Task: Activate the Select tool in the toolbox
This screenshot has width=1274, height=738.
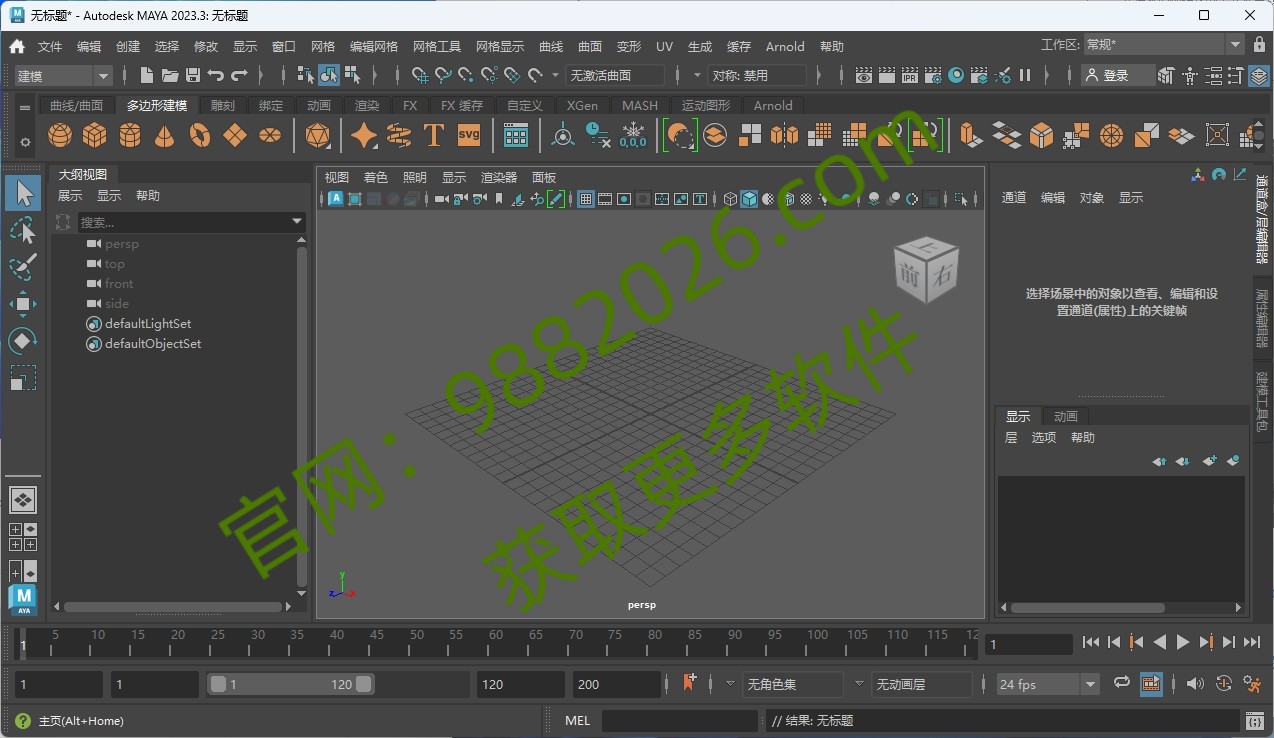Action: [x=23, y=193]
